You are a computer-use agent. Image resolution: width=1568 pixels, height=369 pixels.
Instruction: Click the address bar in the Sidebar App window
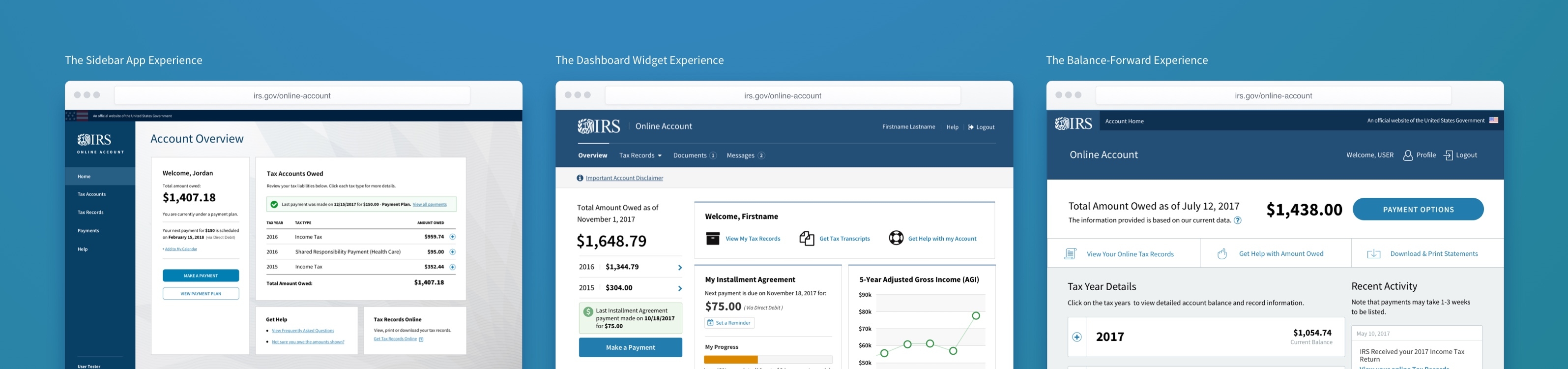click(x=291, y=95)
